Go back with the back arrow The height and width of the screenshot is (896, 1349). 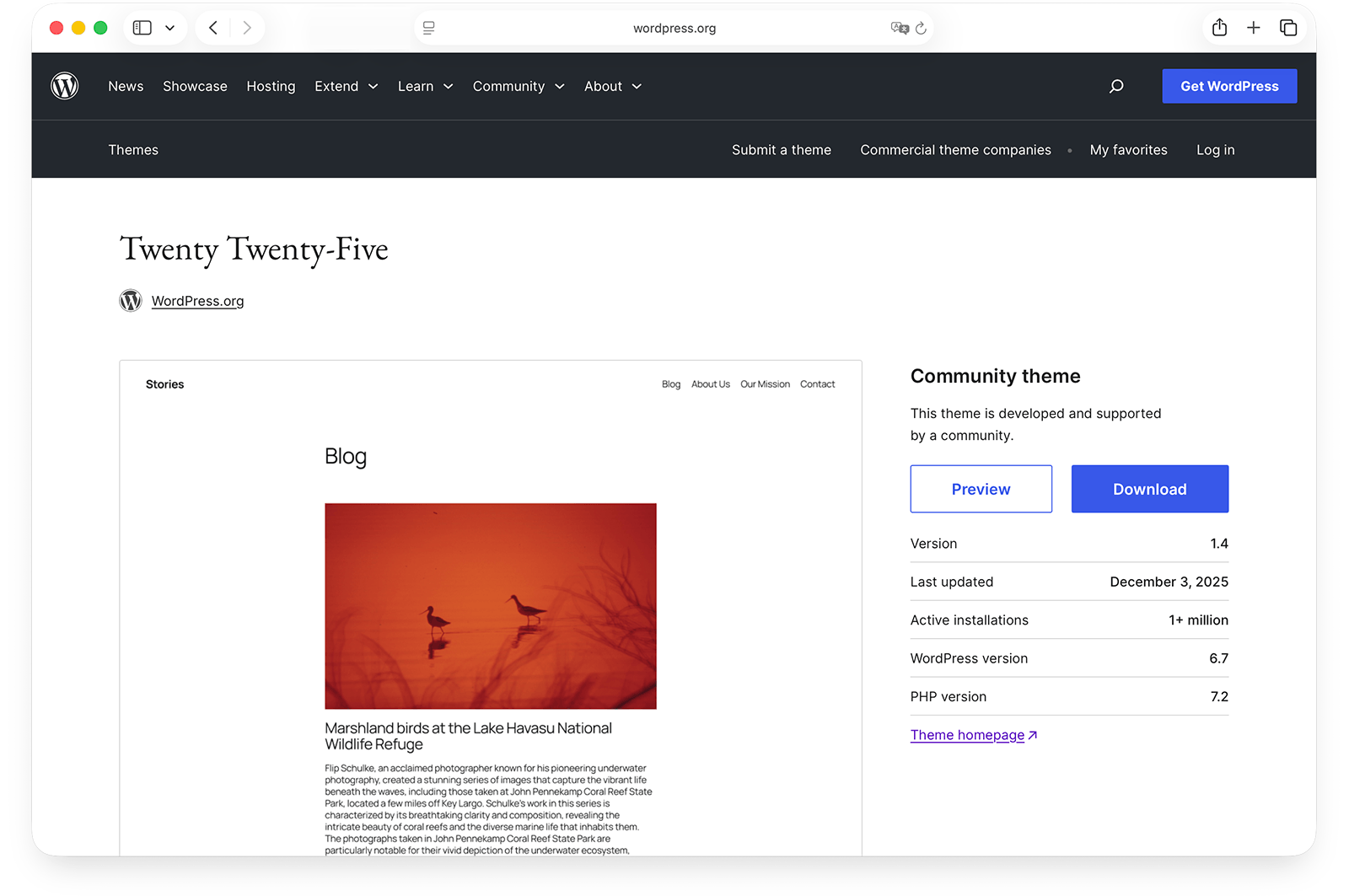(213, 28)
